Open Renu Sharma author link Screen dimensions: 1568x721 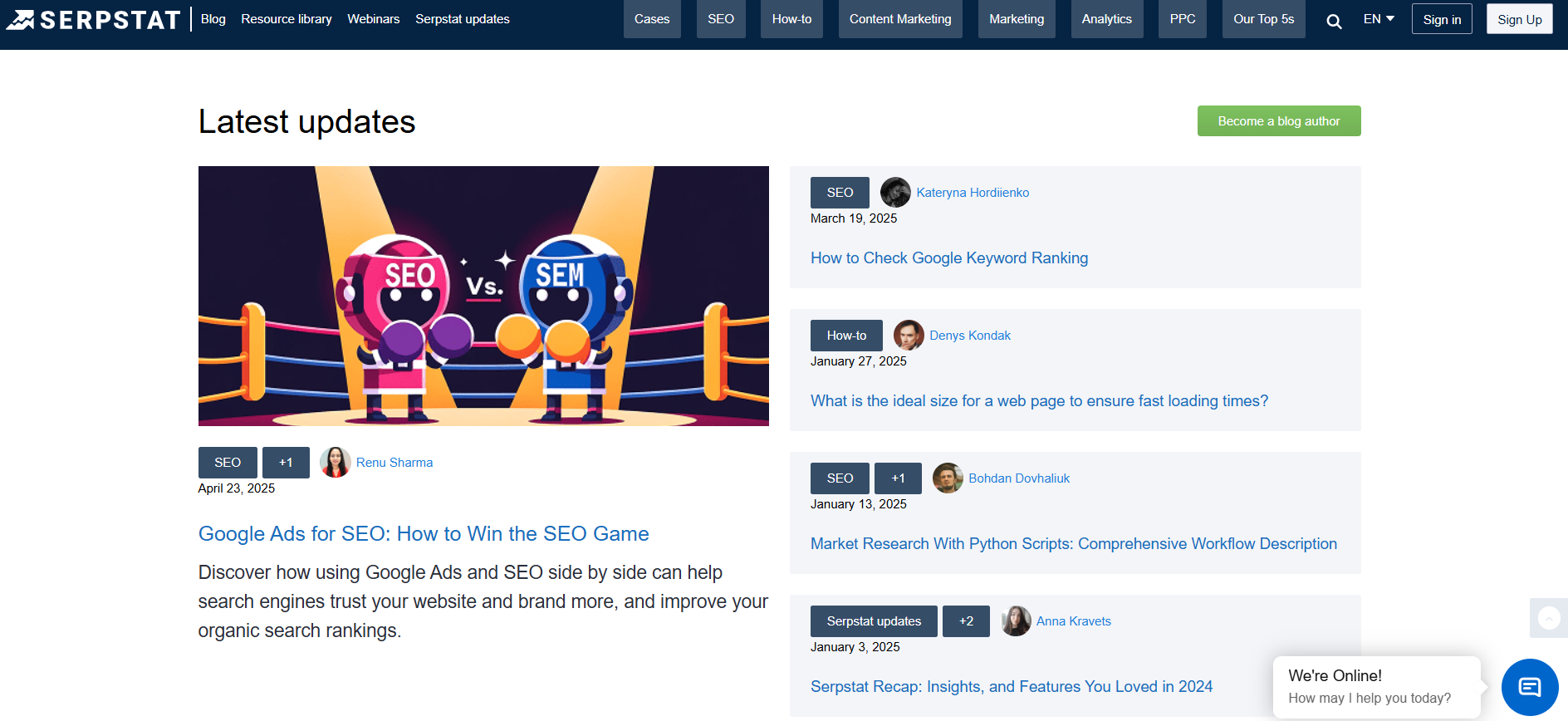[394, 463]
